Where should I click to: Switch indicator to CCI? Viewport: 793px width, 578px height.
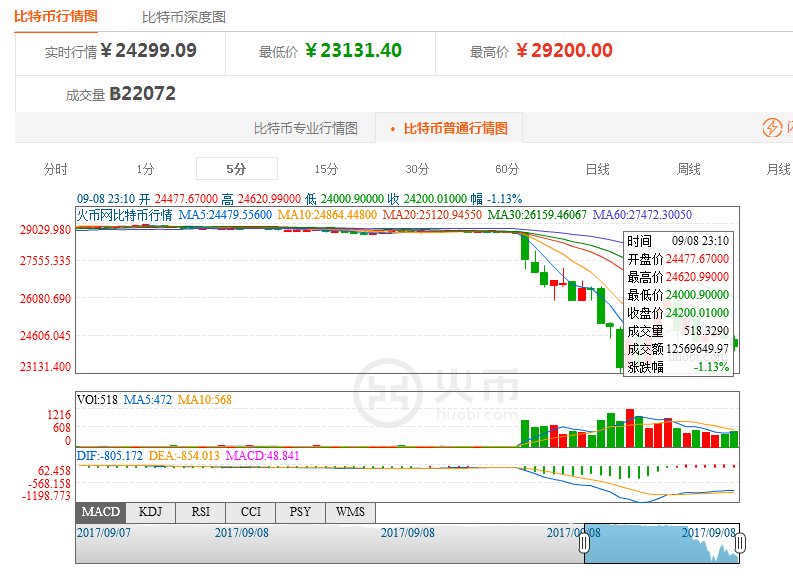pos(250,512)
